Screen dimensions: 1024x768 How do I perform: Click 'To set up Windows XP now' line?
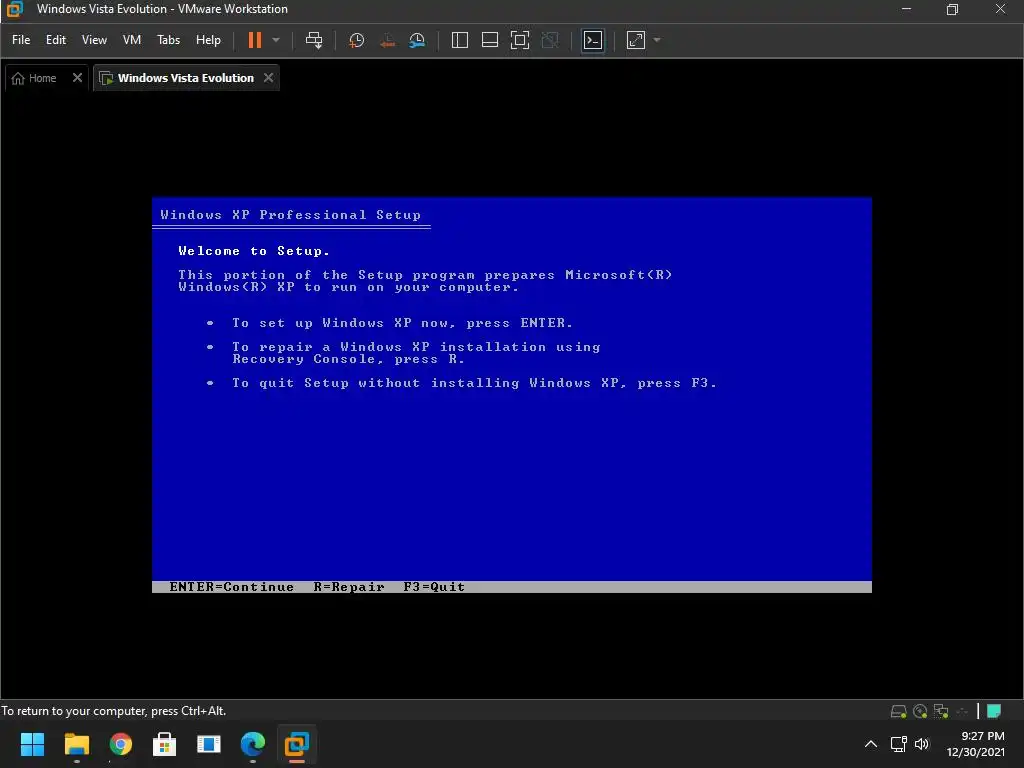pyautogui.click(x=402, y=323)
